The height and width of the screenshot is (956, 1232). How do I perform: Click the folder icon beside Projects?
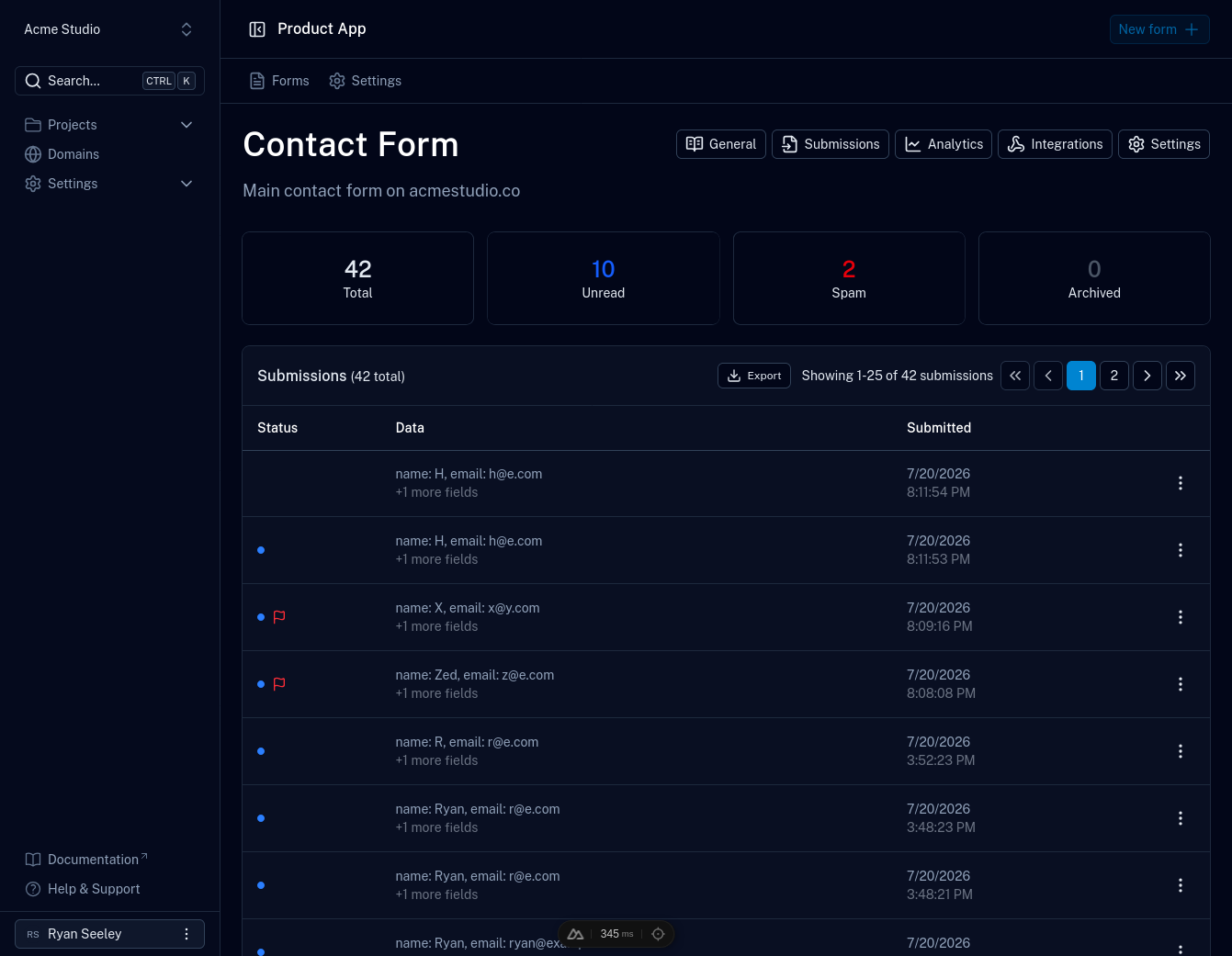coord(33,125)
